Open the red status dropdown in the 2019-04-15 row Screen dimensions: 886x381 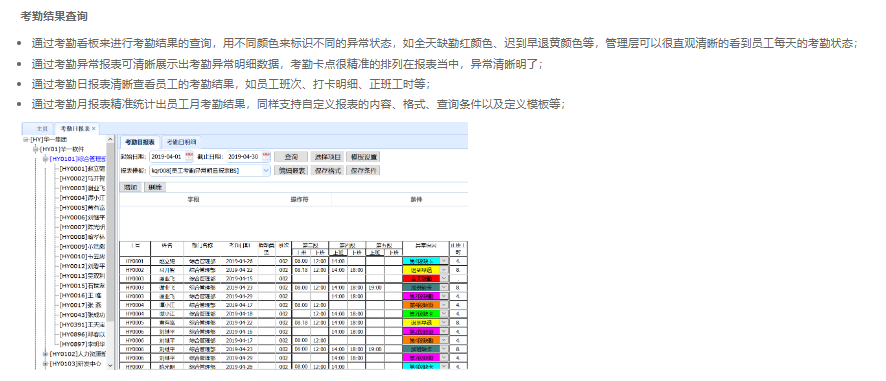pyautogui.click(x=444, y=279)
